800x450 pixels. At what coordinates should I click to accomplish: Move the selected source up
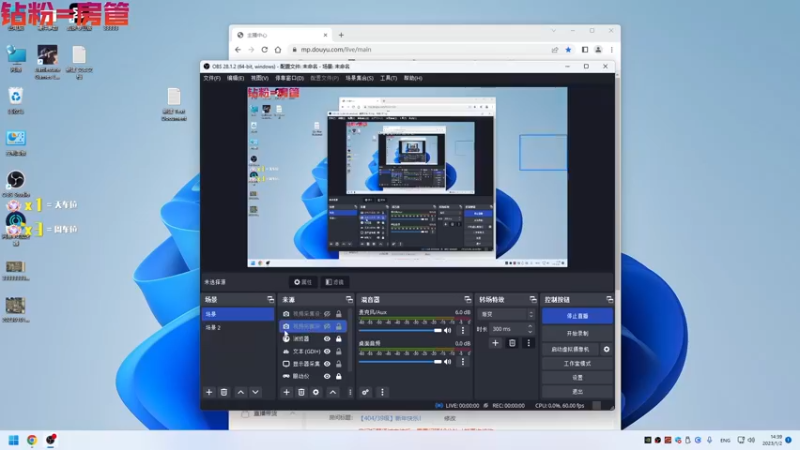click(x=333, y=392)
